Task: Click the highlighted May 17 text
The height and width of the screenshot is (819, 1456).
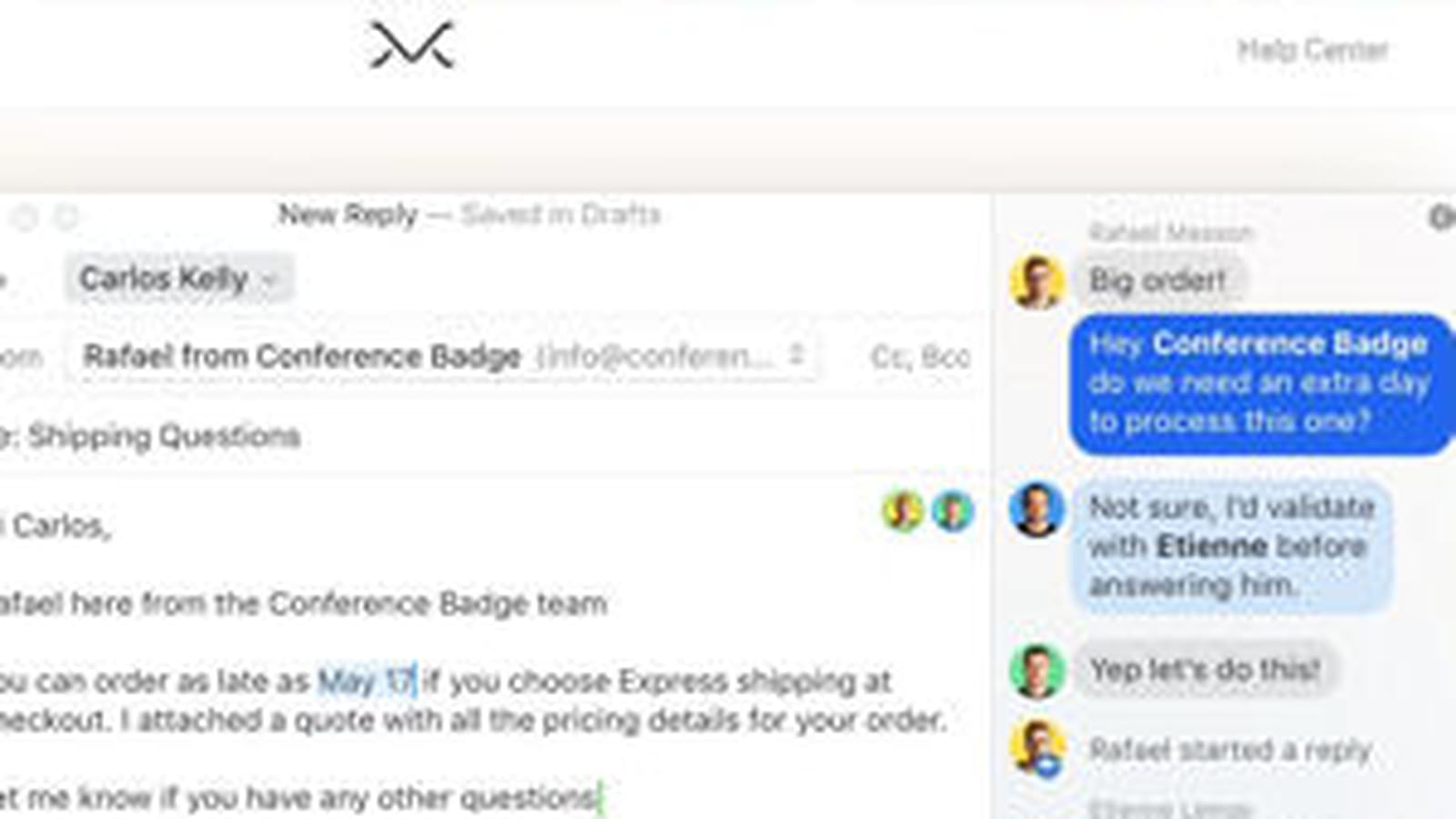Action: pyautogui.click(x=367, y=681)
